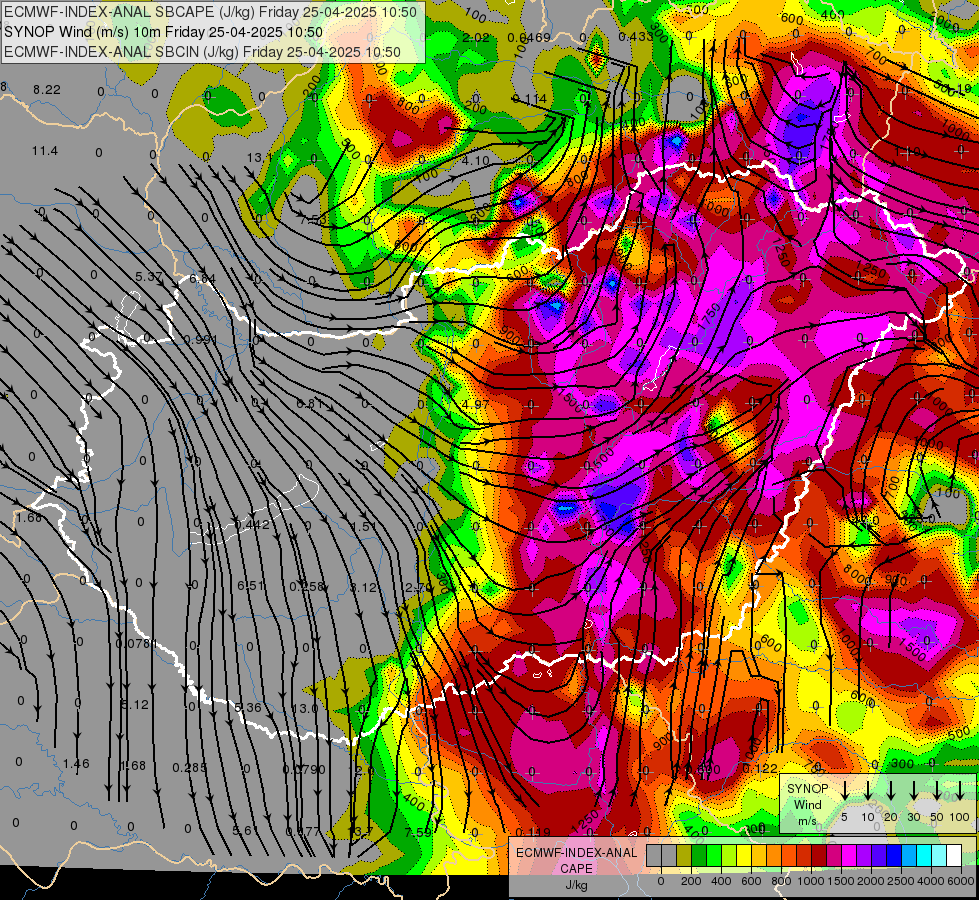The image size is (979, 900).
Task: Pick the white swatch ending the CAPE legend
Action: pyautogui.click(x=953, y=855)
